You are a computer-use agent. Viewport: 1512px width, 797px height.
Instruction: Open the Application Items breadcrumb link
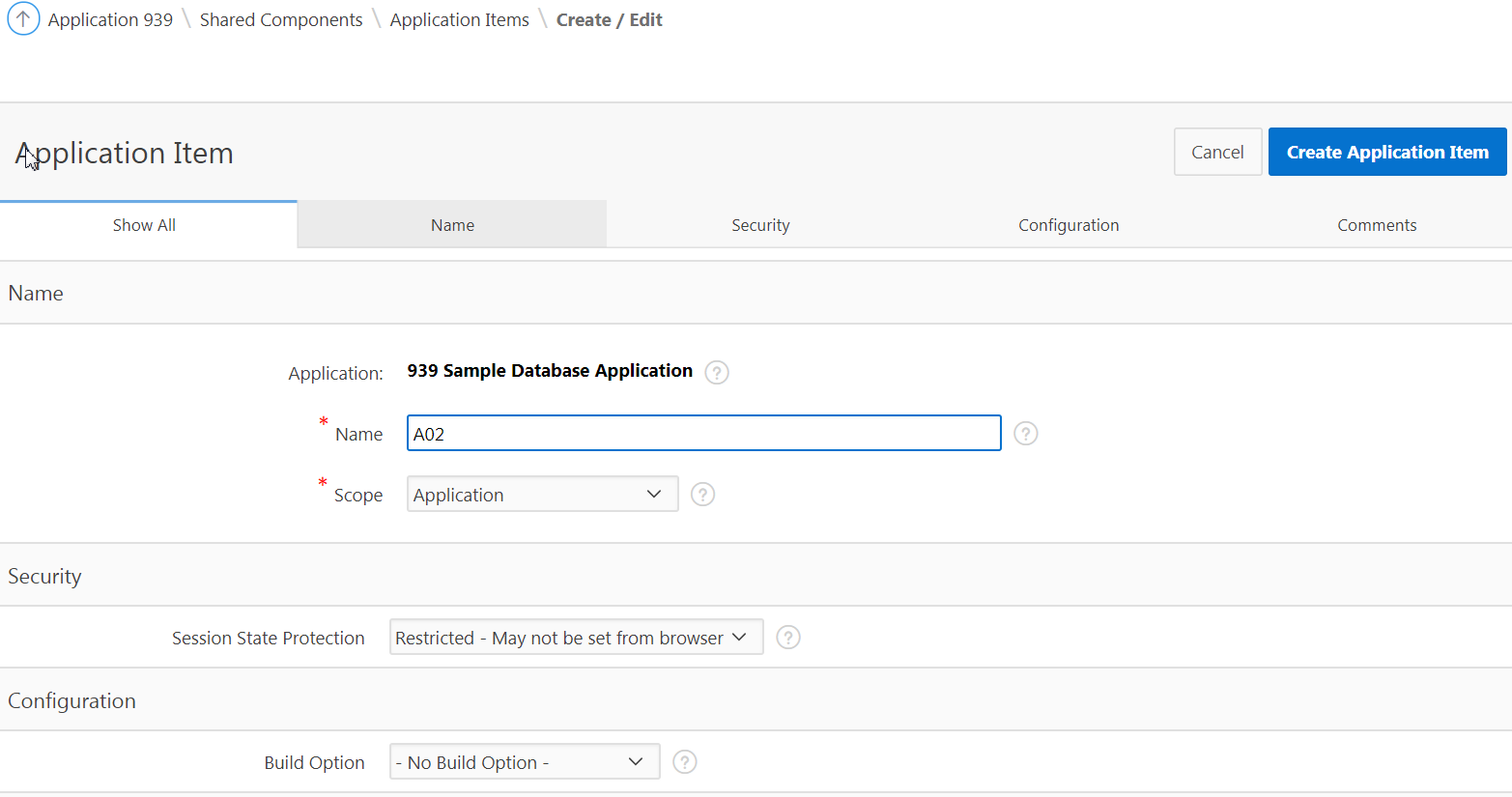pyautogui.click(x=459, y=18)
